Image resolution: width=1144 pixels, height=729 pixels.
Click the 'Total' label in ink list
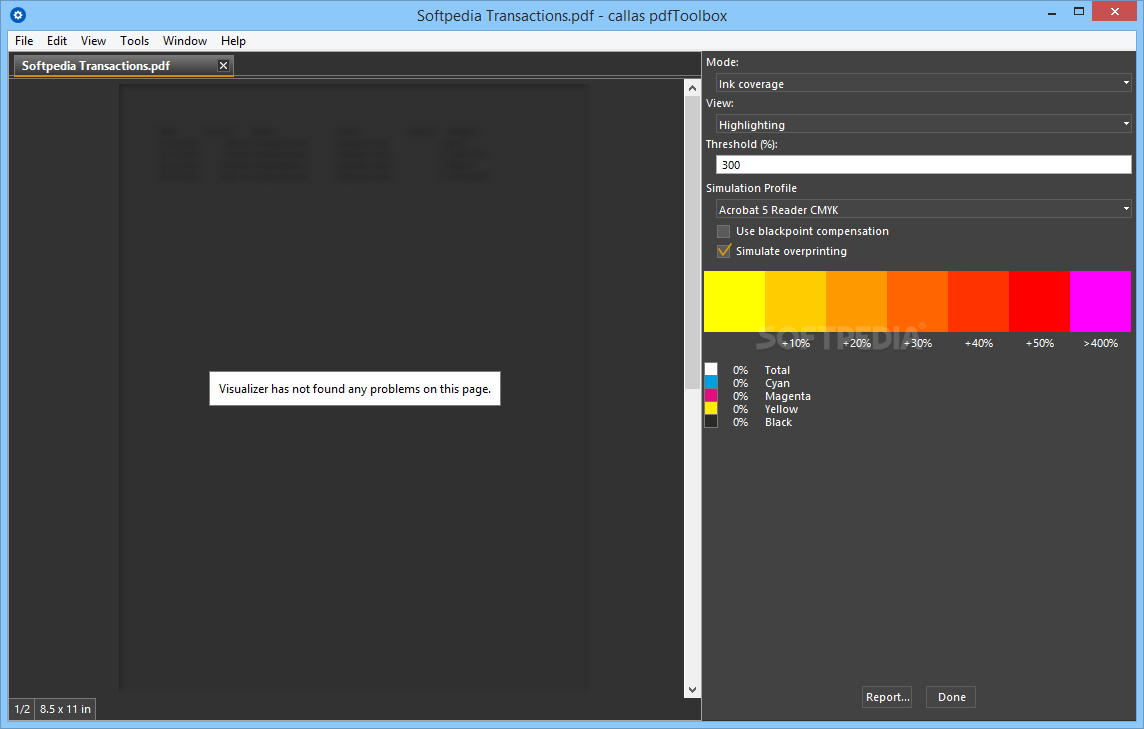tap(777, 370)
